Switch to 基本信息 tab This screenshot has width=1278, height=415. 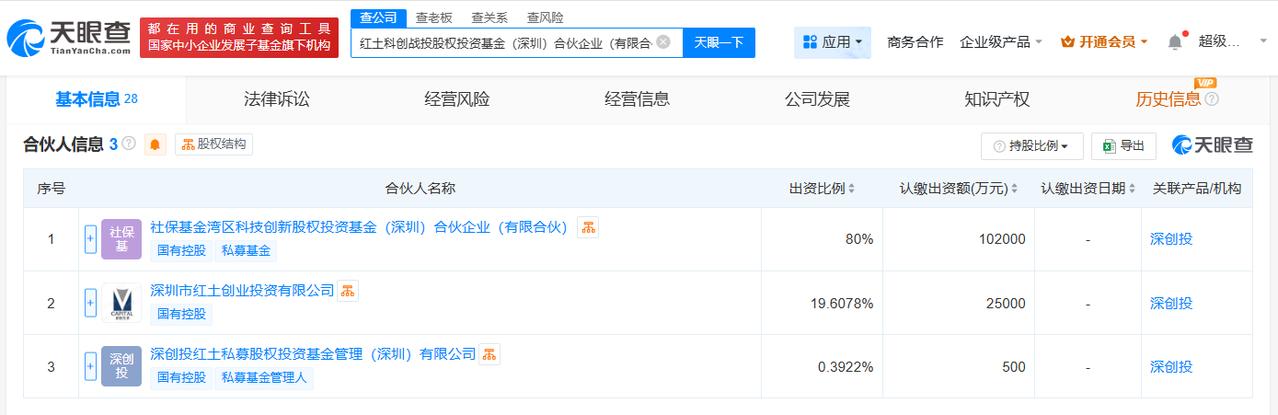(96, 99)
